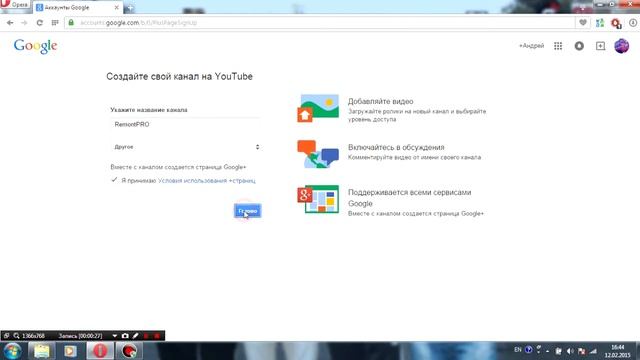640x360 pixels.
Task: Open the blue-green extension icon in toolbar
Action: click(600, 23)
